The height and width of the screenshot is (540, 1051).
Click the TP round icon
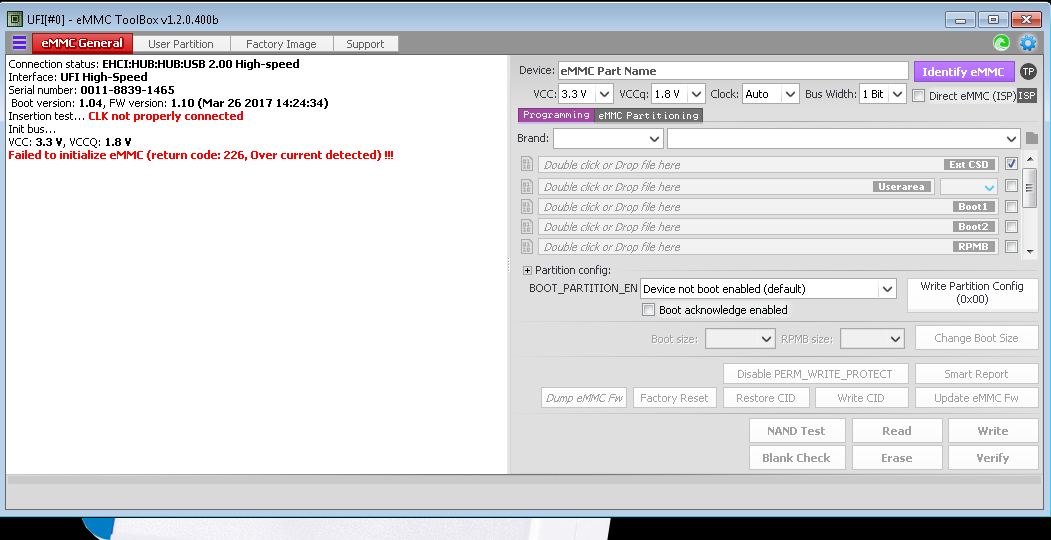(x=1028, y=72)
